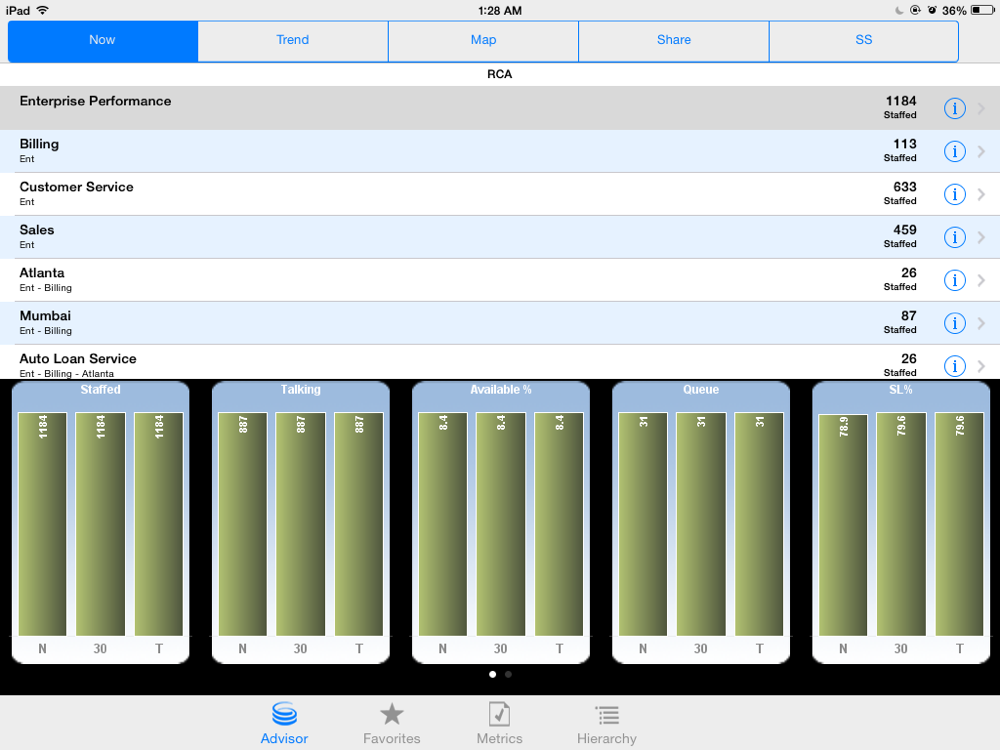1000x750 pixels.
Task: Tap the 633 Staffed value
Action: (x=904, y=187)
